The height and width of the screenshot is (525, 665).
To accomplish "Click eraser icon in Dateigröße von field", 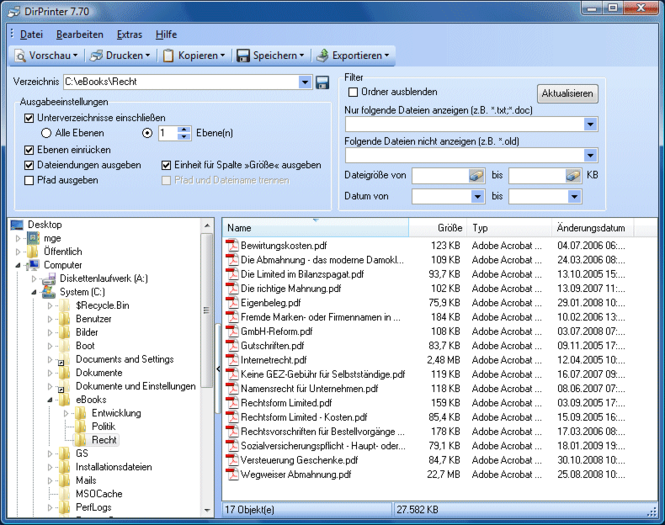I will click(x=476, y=176).
